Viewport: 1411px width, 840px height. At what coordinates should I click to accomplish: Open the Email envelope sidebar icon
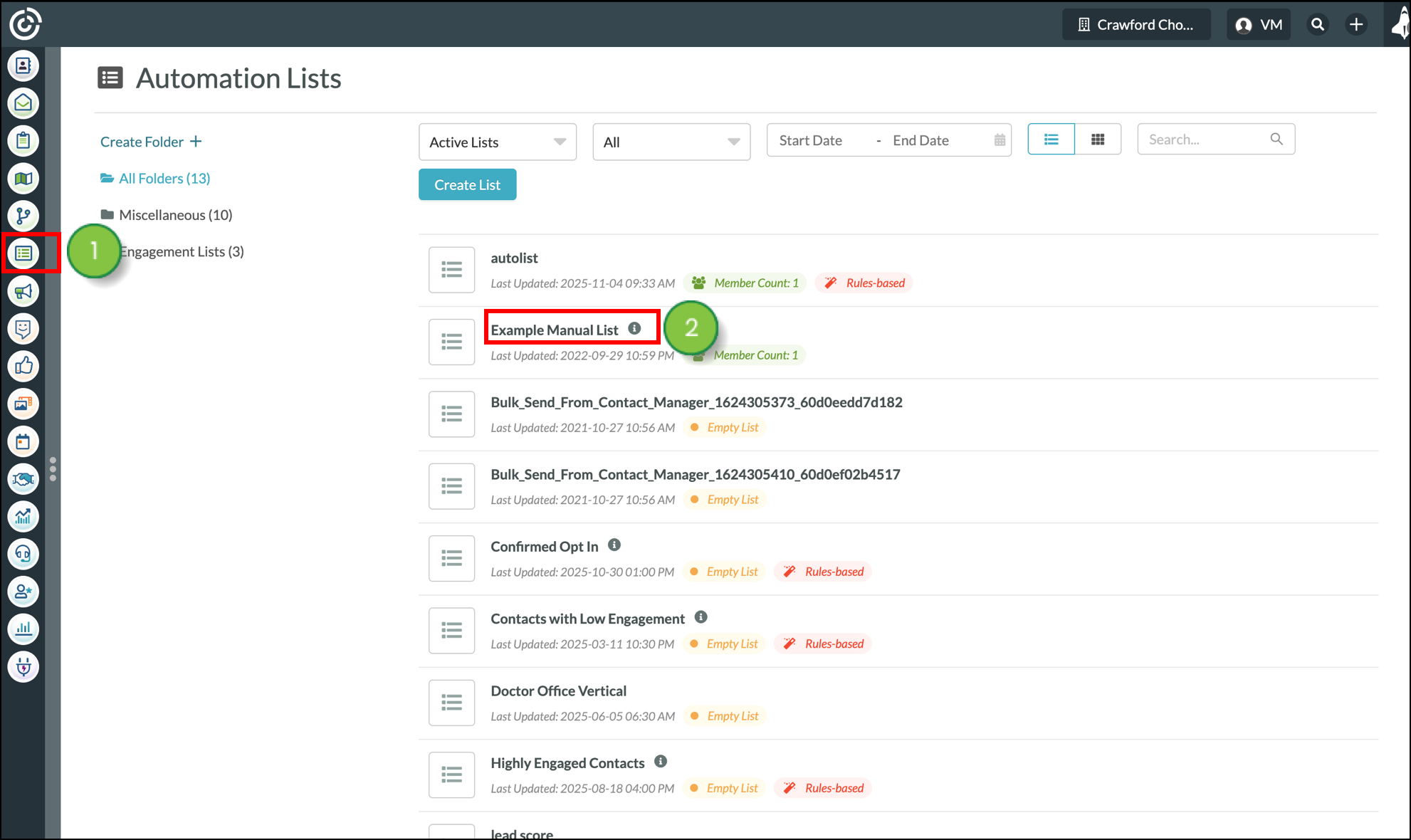(x=23, y=103)
